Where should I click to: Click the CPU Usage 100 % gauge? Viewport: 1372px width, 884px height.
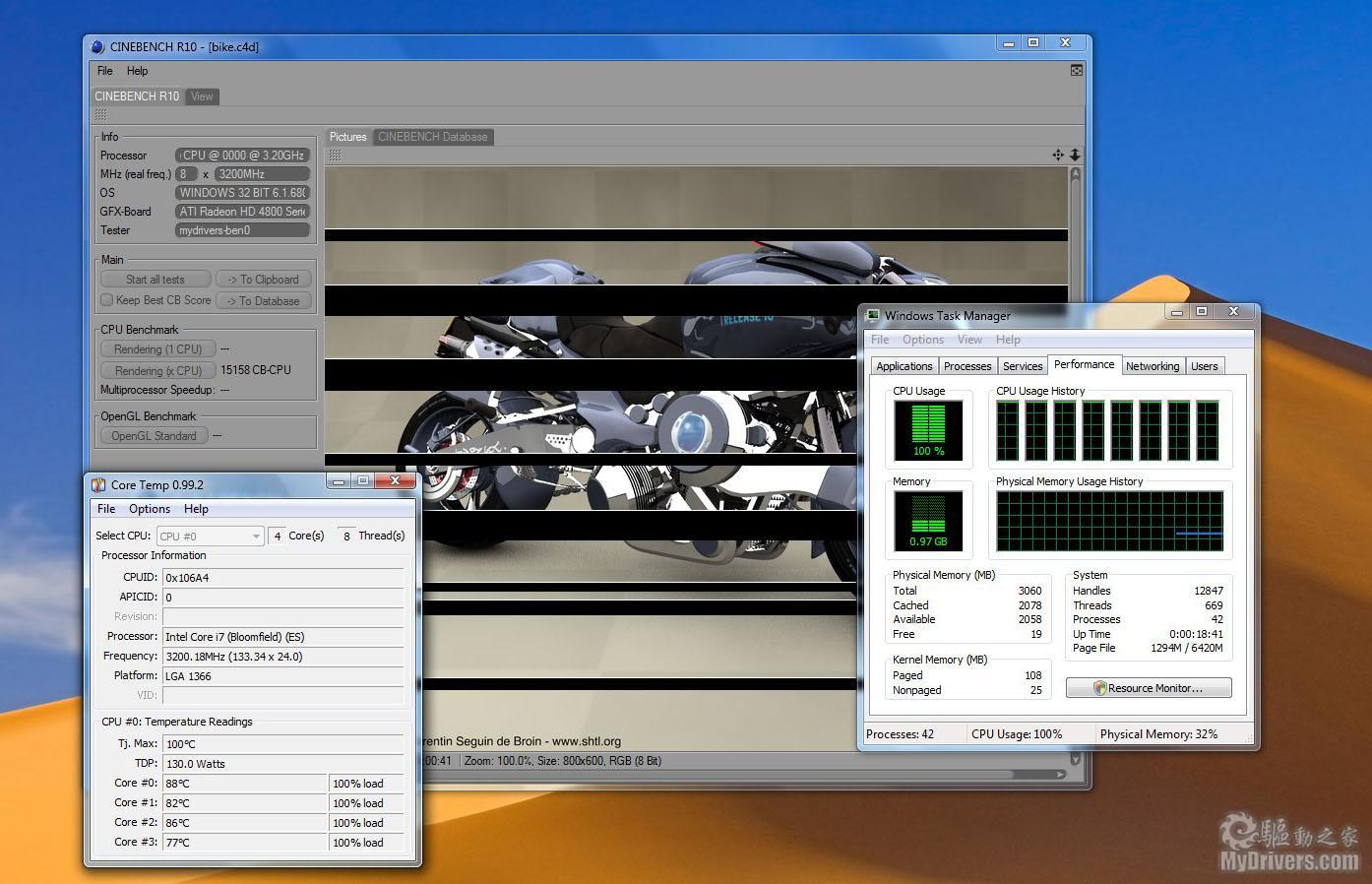pos(928,431)
